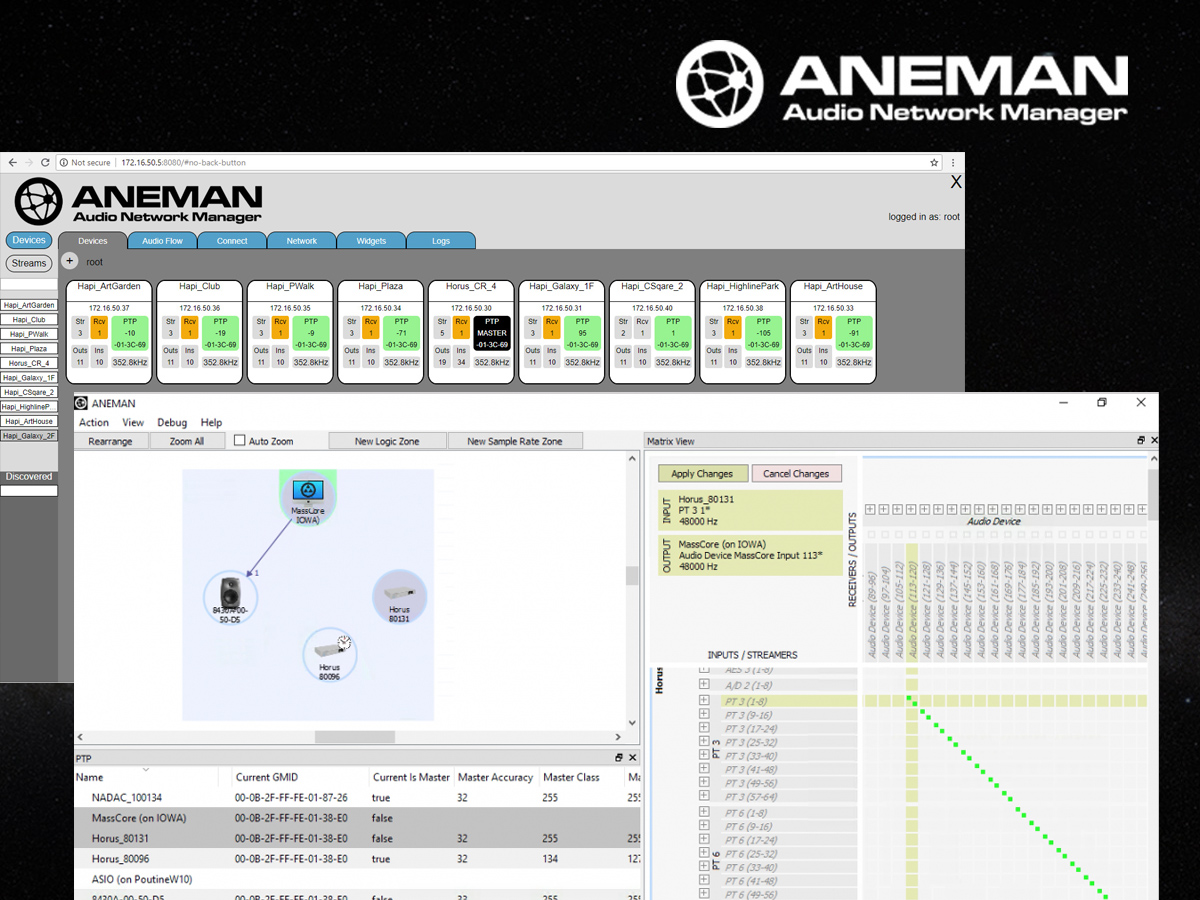1200x900 pixels.
Task: Click the ANEMAN app icon in title bar
Action: (x=81, y=403)
